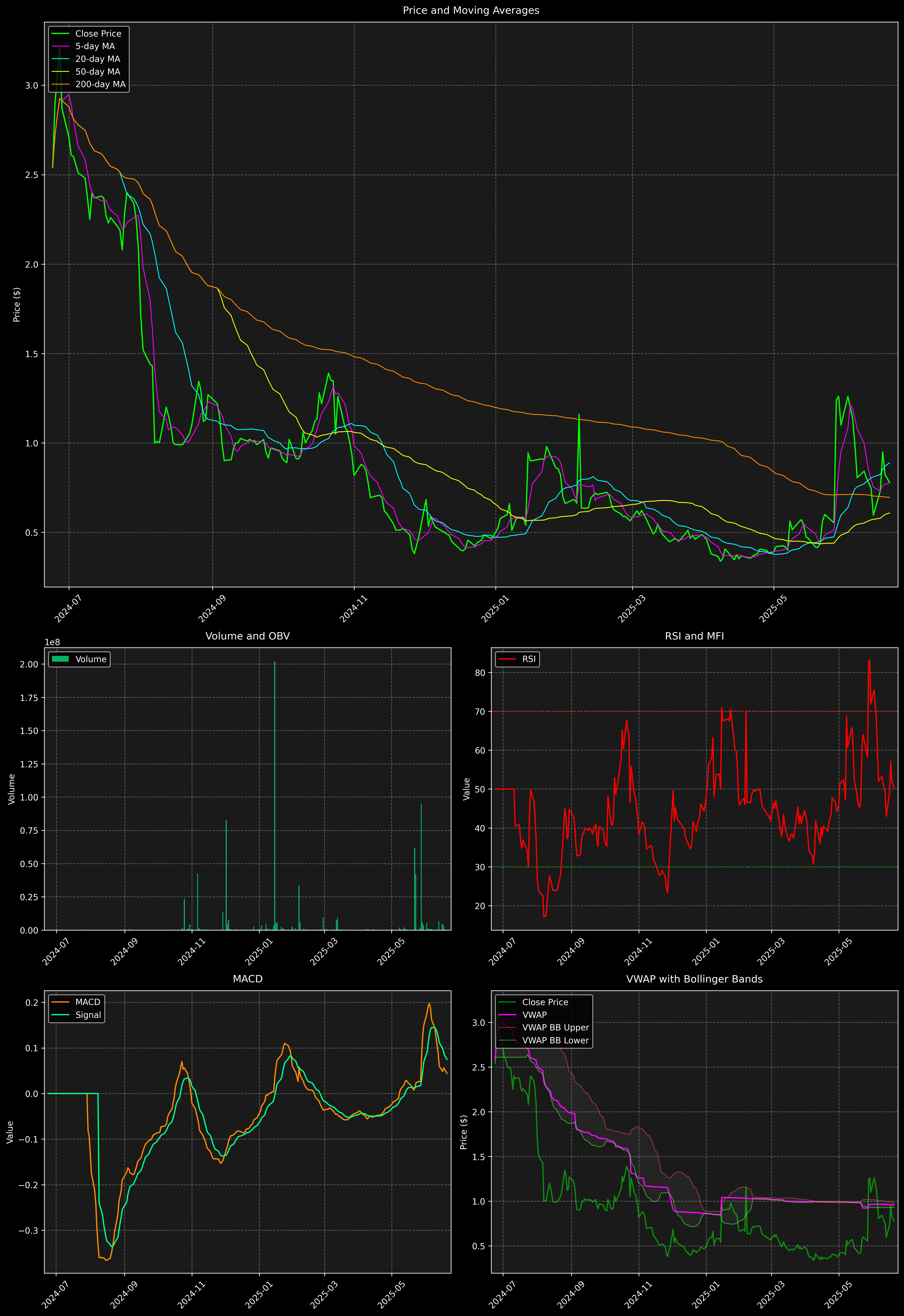Click the "Value" axis label of the MACD chart
This screenshot has width=904, height=1316.
click(x=10, y=1132)
